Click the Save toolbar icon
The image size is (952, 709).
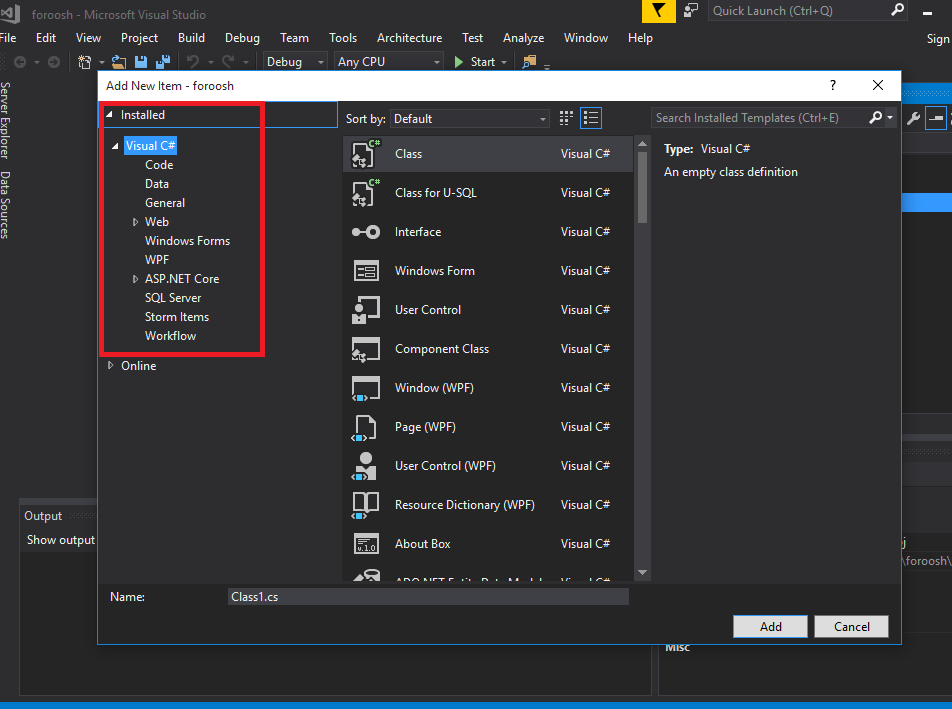(x=141, y=62)
